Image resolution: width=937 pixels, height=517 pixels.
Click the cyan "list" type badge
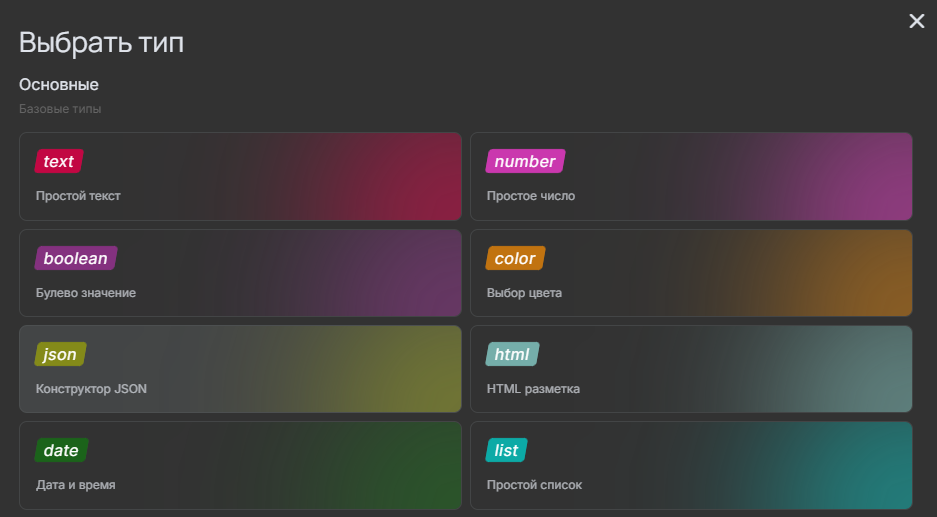(506, 451)
